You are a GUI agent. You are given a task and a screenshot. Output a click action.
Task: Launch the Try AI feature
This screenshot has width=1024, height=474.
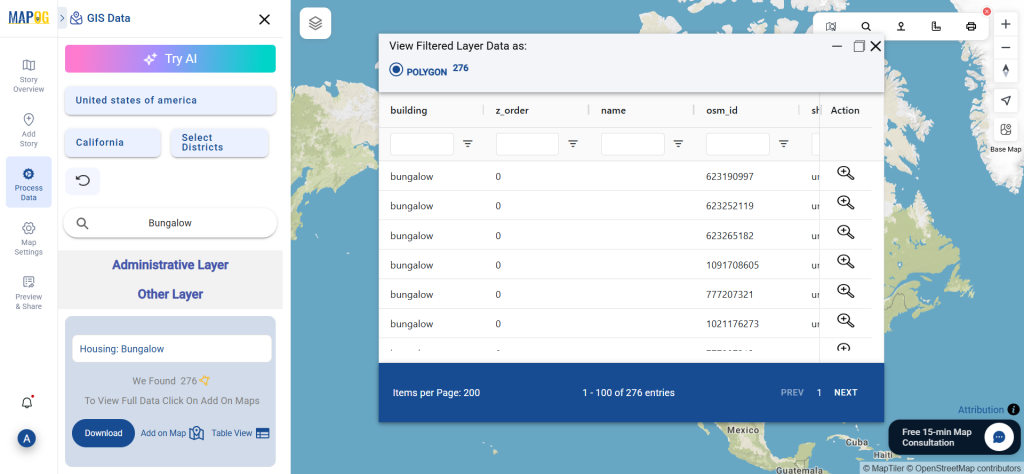pos(170,59)
